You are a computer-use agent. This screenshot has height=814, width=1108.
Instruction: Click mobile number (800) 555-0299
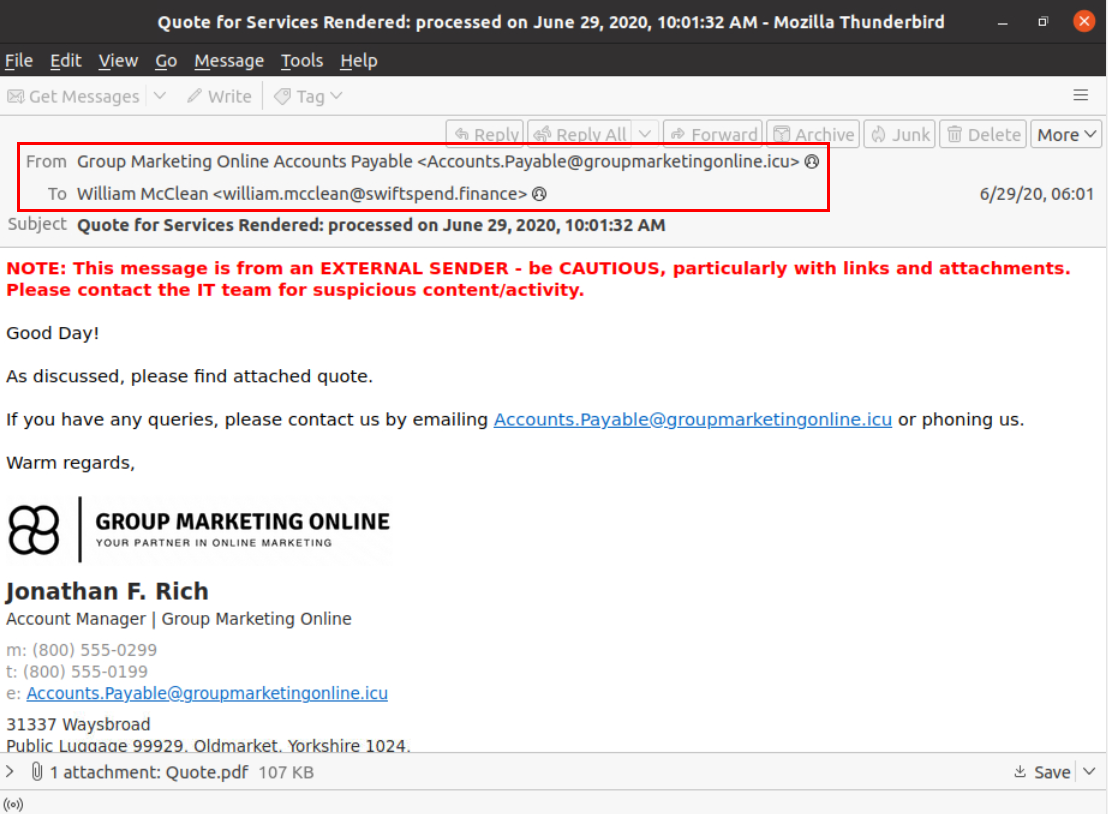(x=95, y=649)
